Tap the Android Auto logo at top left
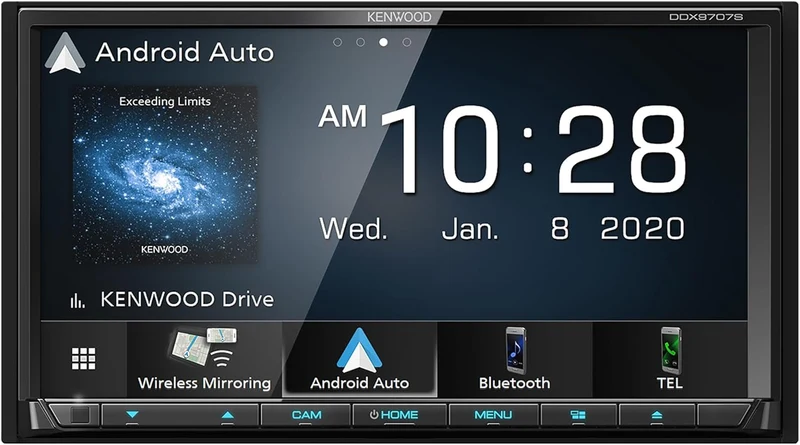 (x=65, y=53)
